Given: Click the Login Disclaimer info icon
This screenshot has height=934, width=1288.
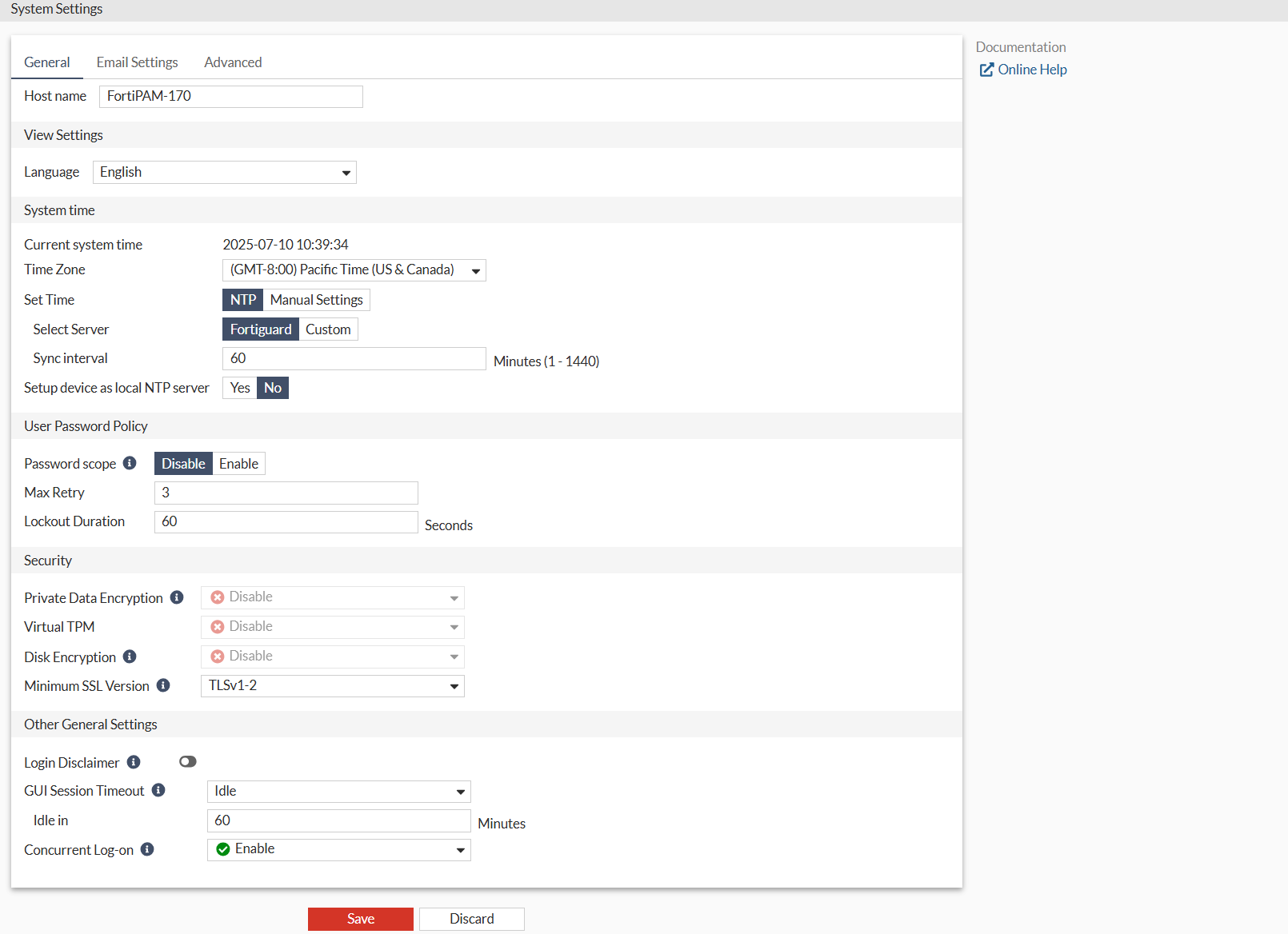Looking at the screenshot, I should point(134,761).
